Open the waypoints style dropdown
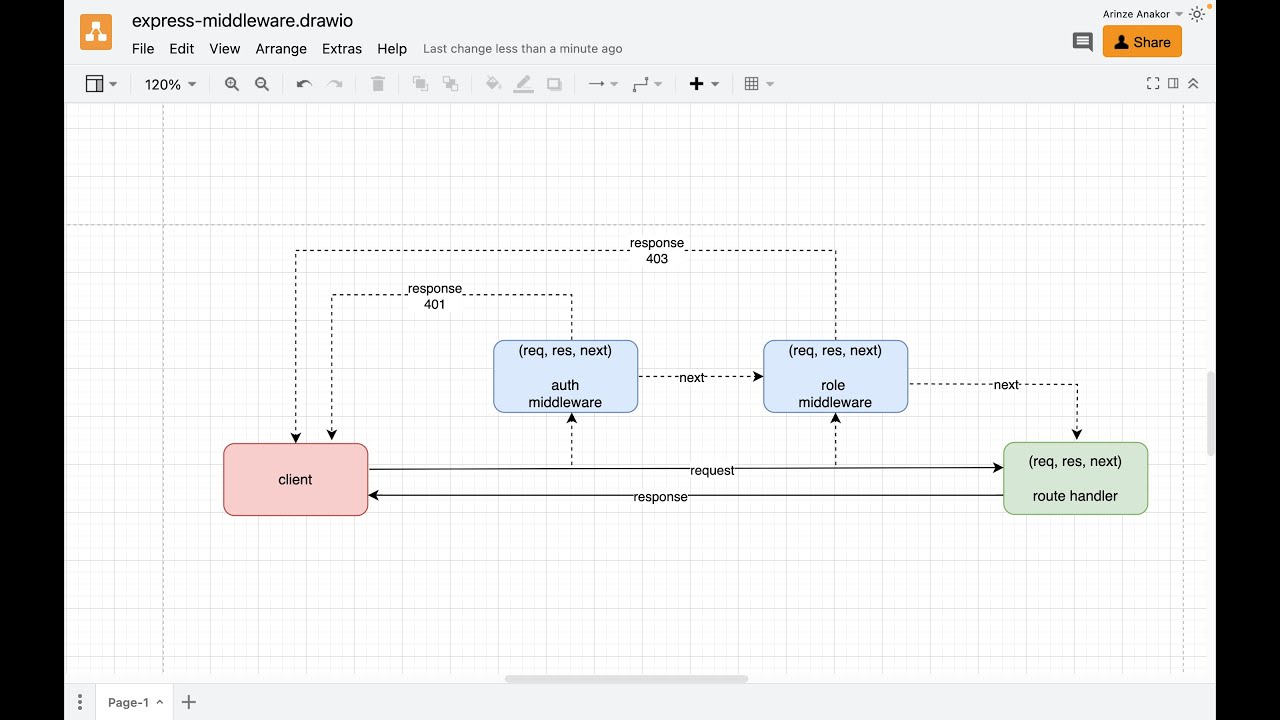 pos(647,84)
